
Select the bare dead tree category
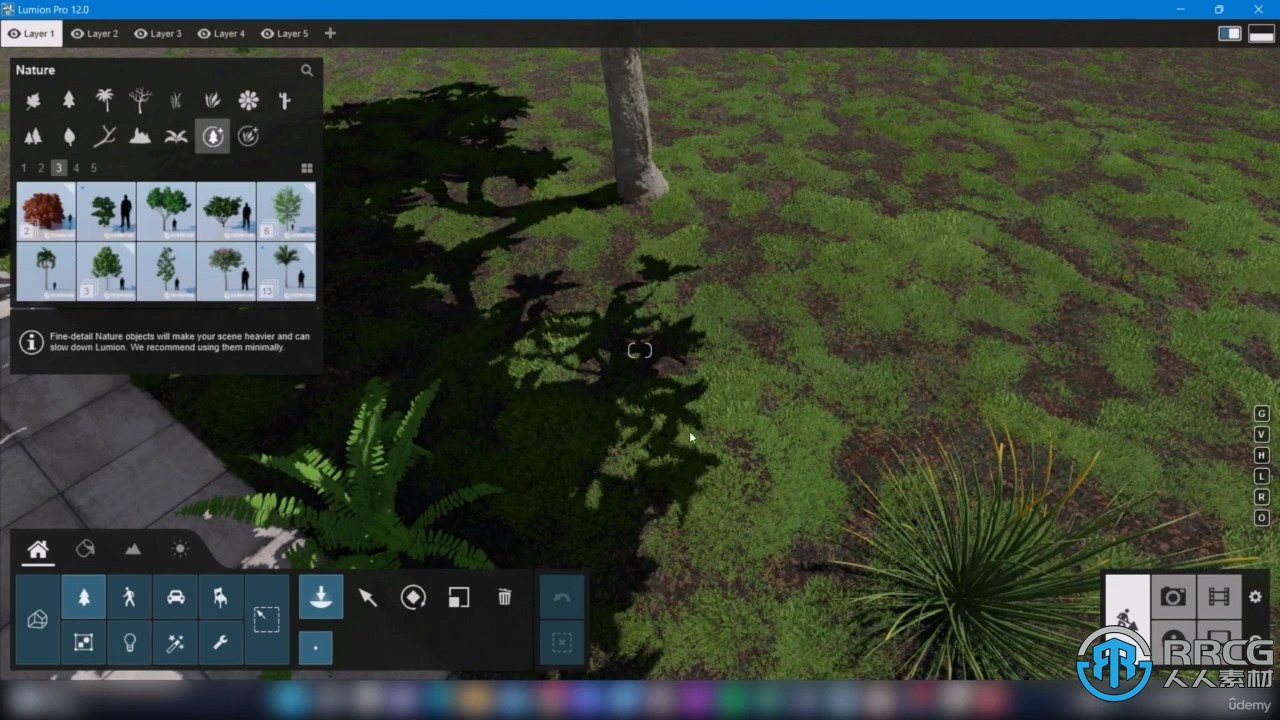pyautogui.click(x=140, y=100)
